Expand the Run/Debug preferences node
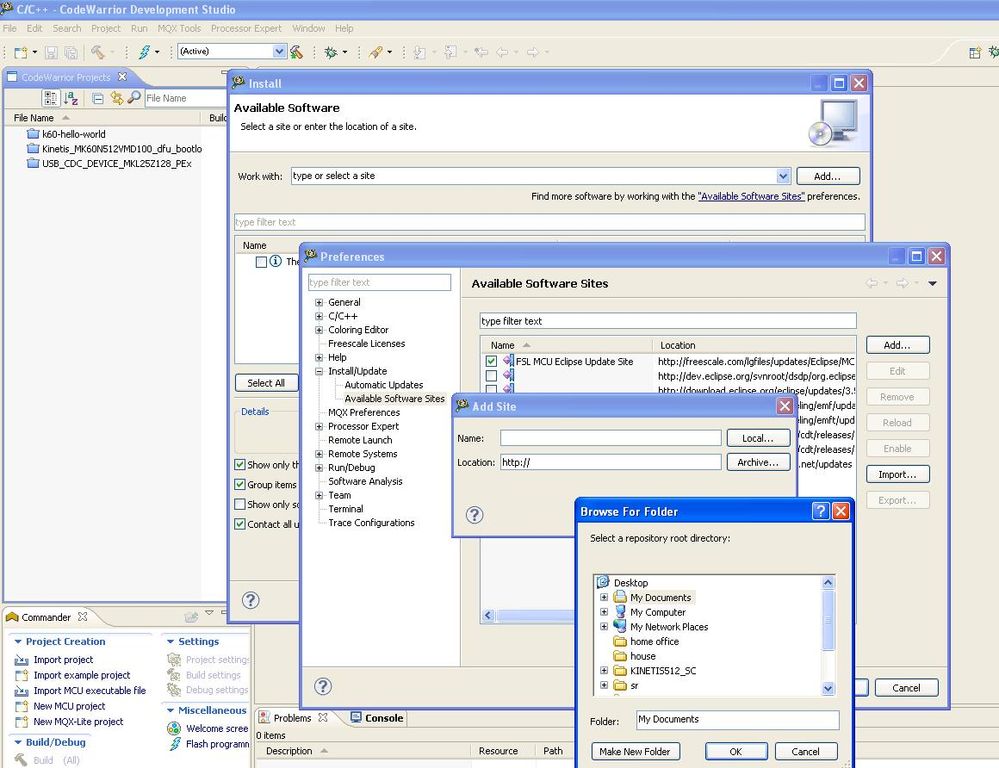 pos(319,467)
